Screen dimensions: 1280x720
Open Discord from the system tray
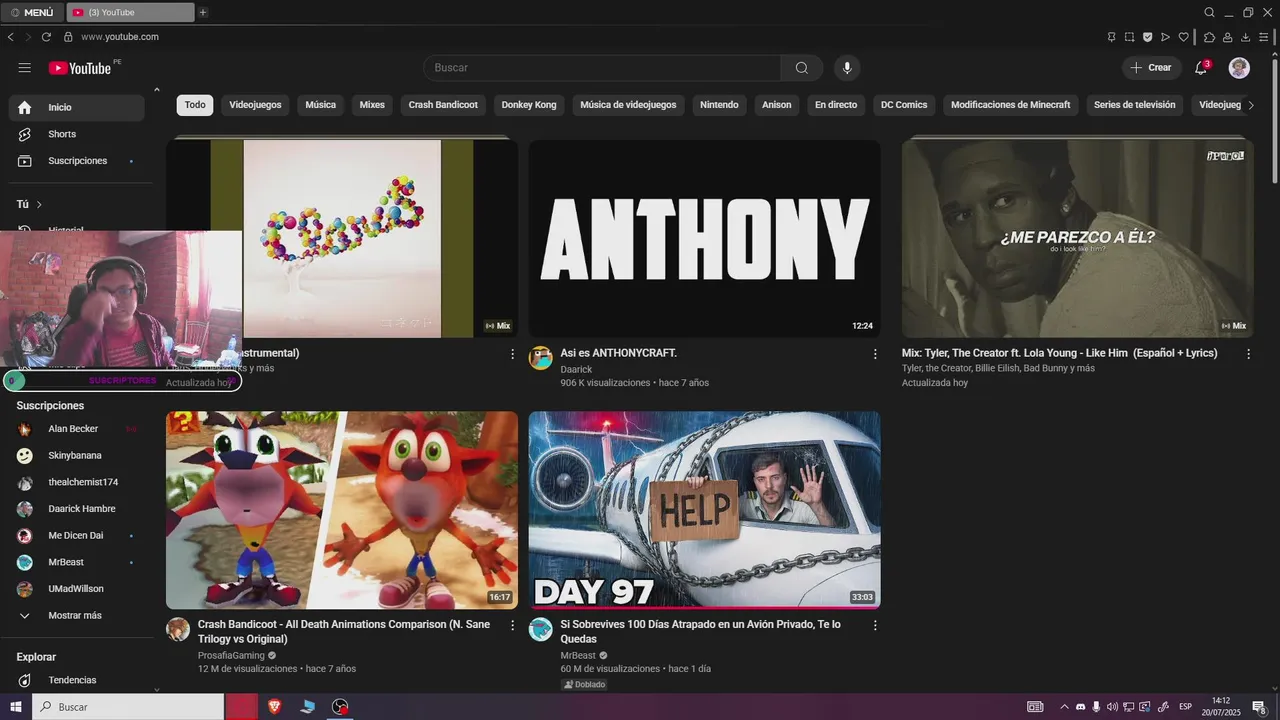point(1080,707)
